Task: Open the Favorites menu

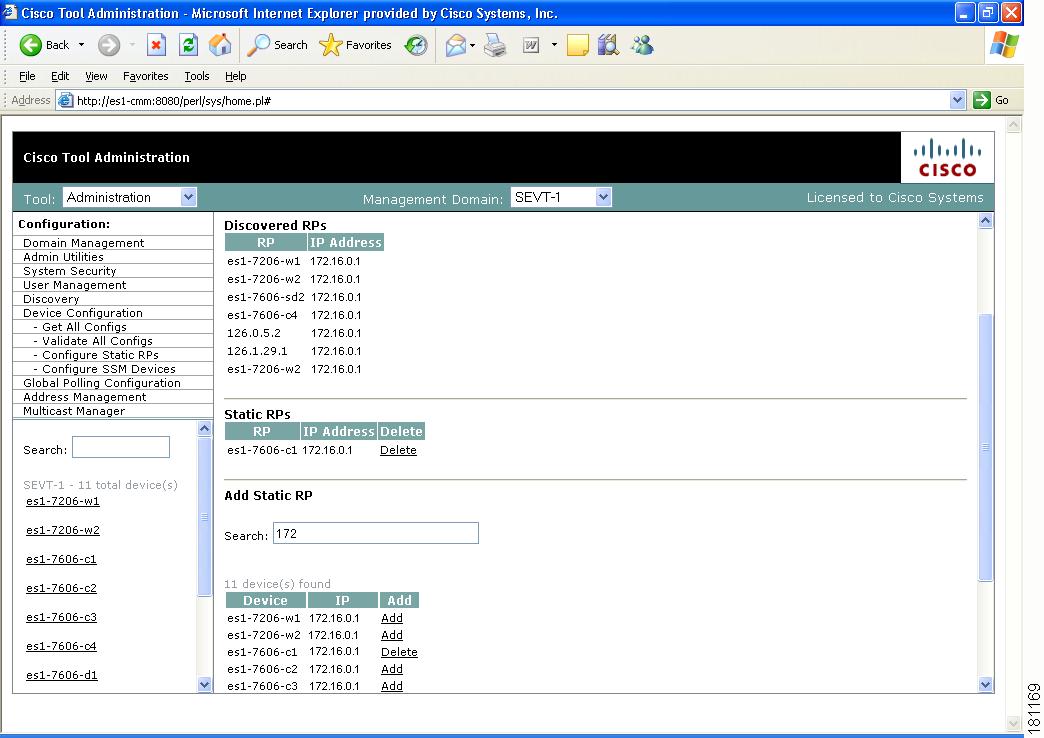Action: click(145, 76)
